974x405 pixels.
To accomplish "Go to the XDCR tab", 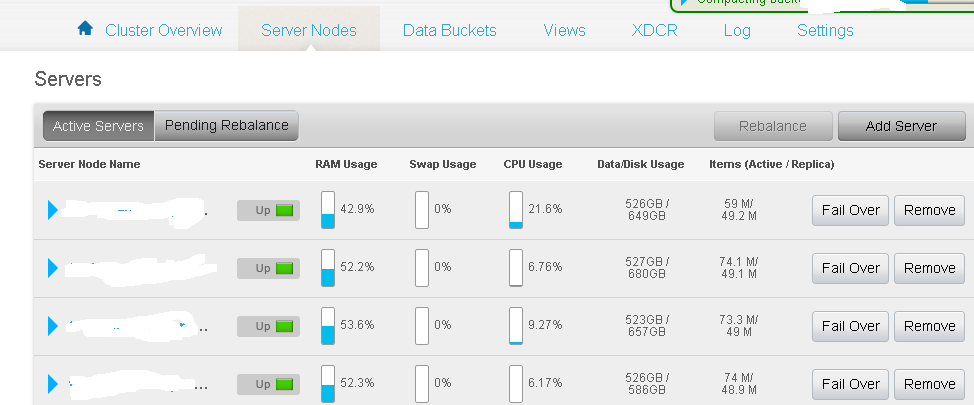I will (654, 30).
